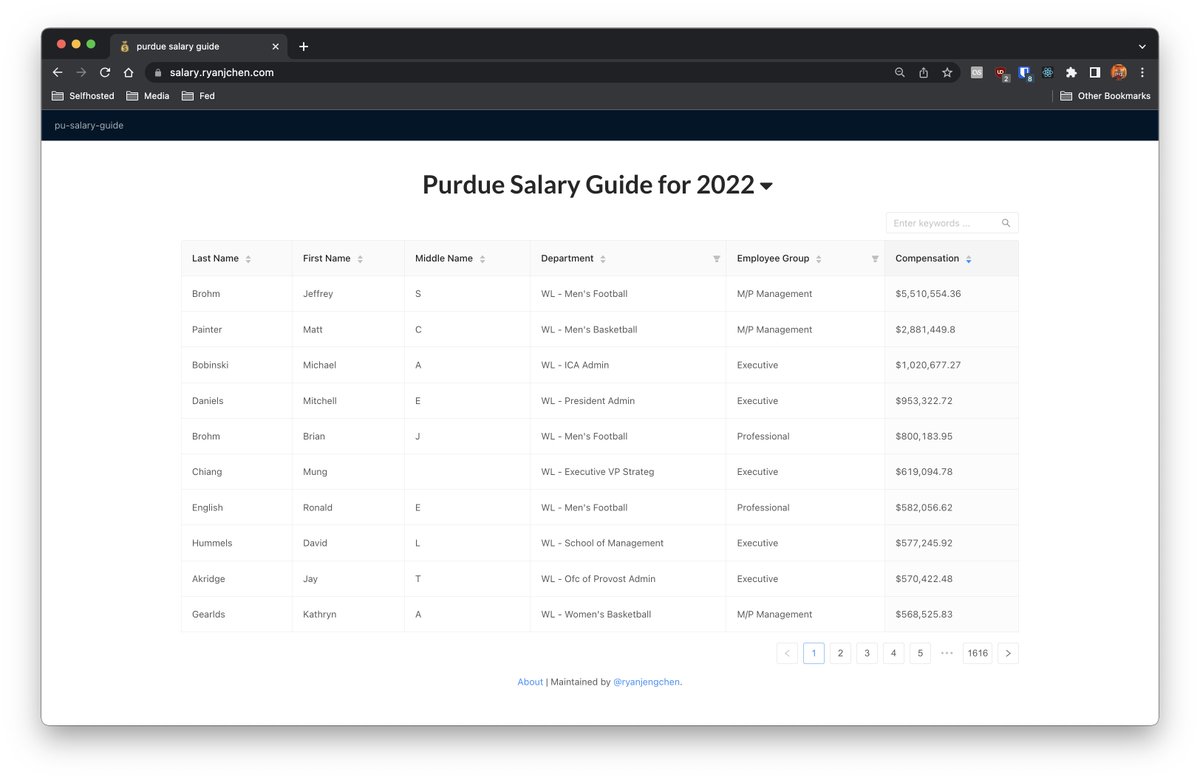Image resolution: width=1200 pixels, height=780 pixels.
Task: Go to pagination page 2
Action: click(x=840, y=653)
